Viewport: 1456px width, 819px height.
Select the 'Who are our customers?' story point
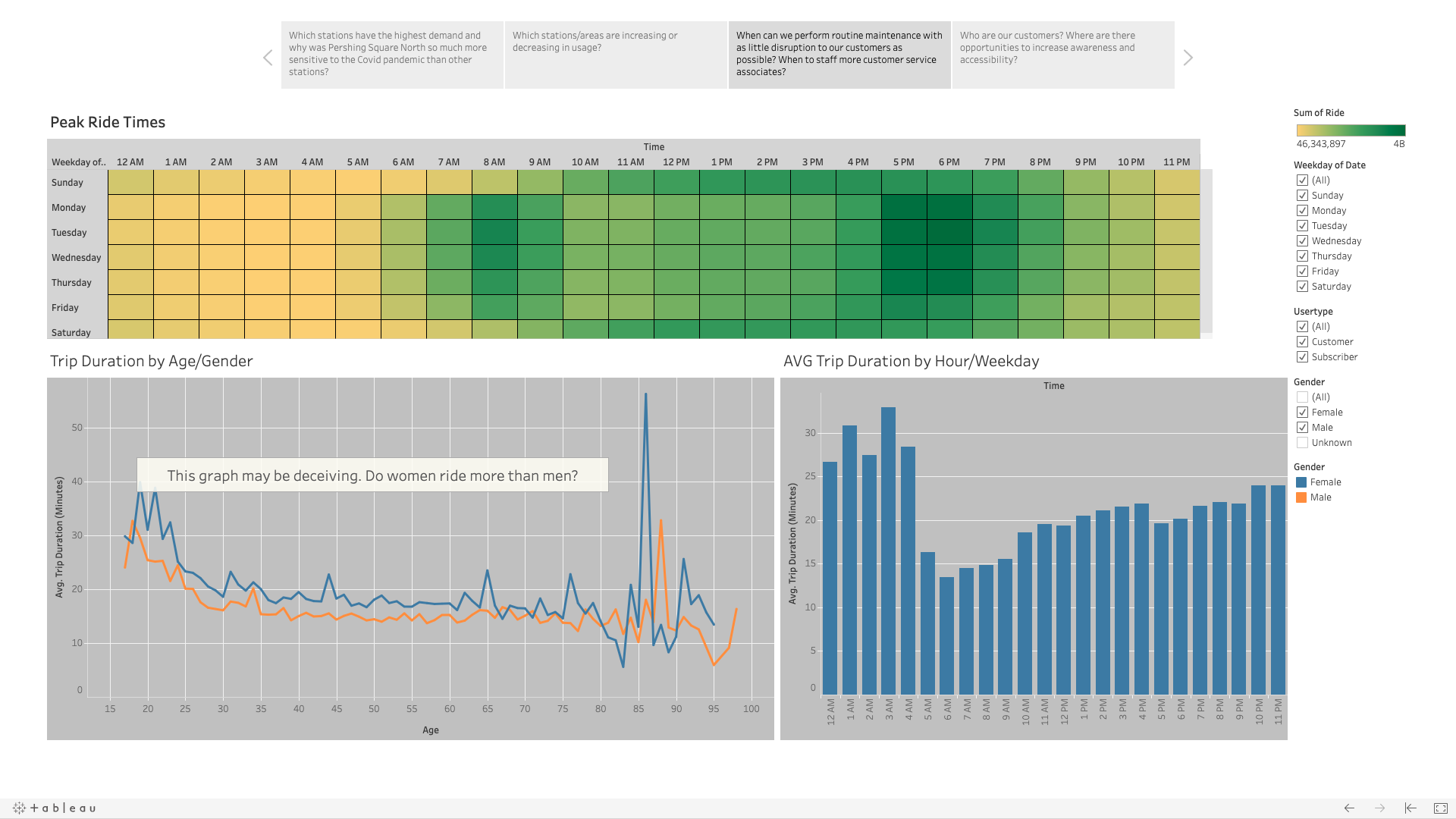(x=1063, y=55)
